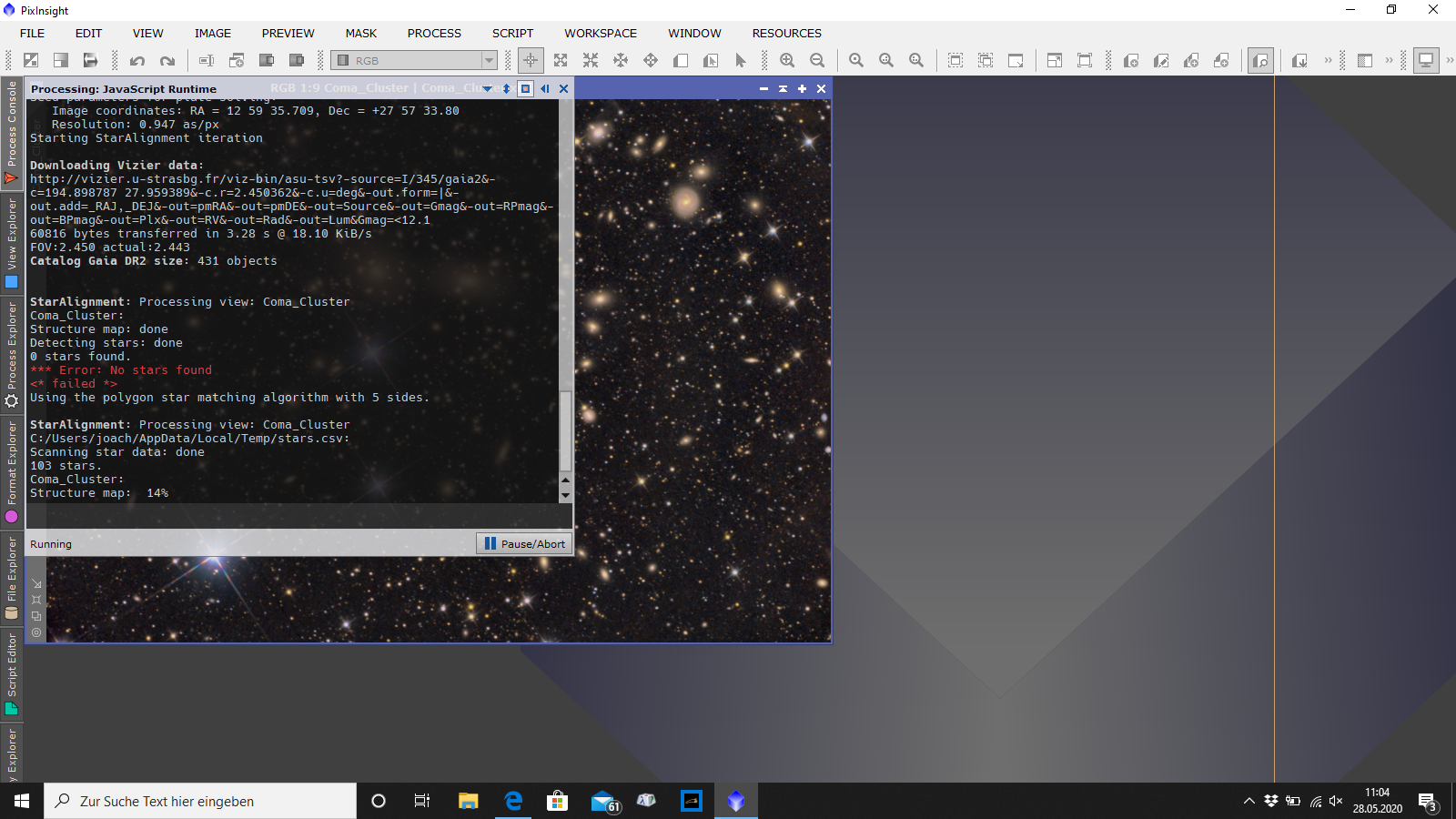Image resolution: width=1456 pixels, height=819 pixels.
Task: Open the PREVIEW menu
Action: 288,33
